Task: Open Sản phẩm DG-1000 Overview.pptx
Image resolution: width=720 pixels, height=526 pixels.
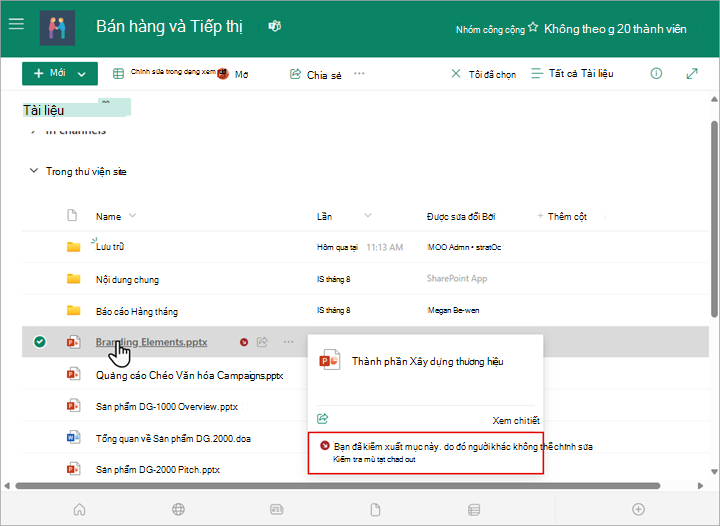Action: (x=167, y=407)
